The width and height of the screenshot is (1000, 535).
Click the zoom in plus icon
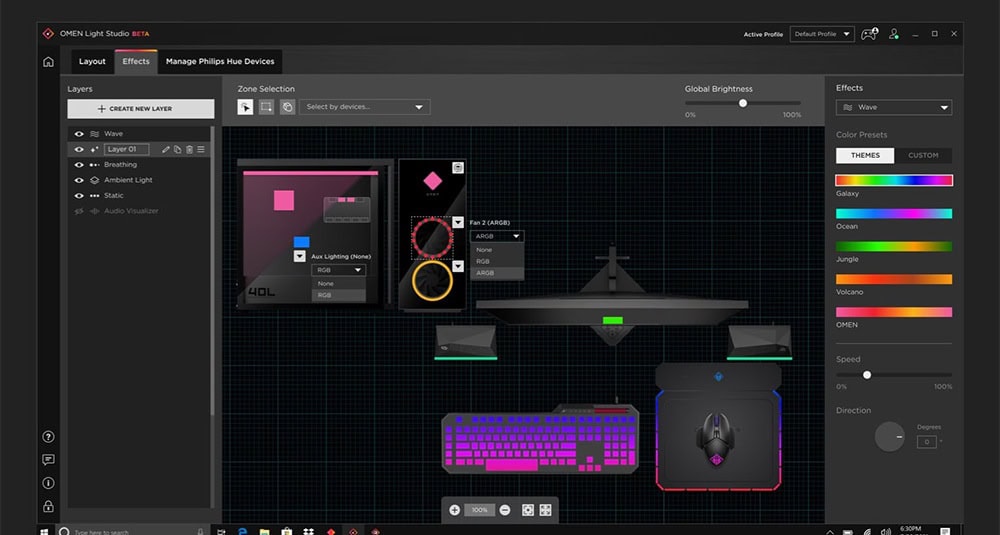coord(455,510)
